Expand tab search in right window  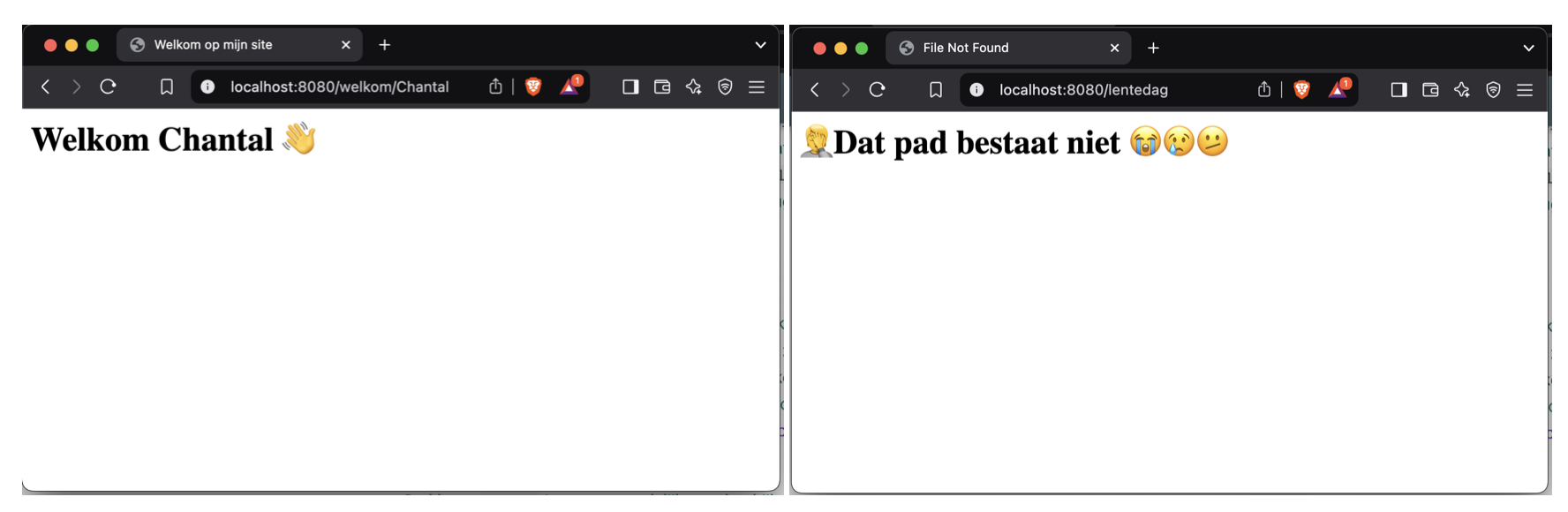tap(1529, 48)
